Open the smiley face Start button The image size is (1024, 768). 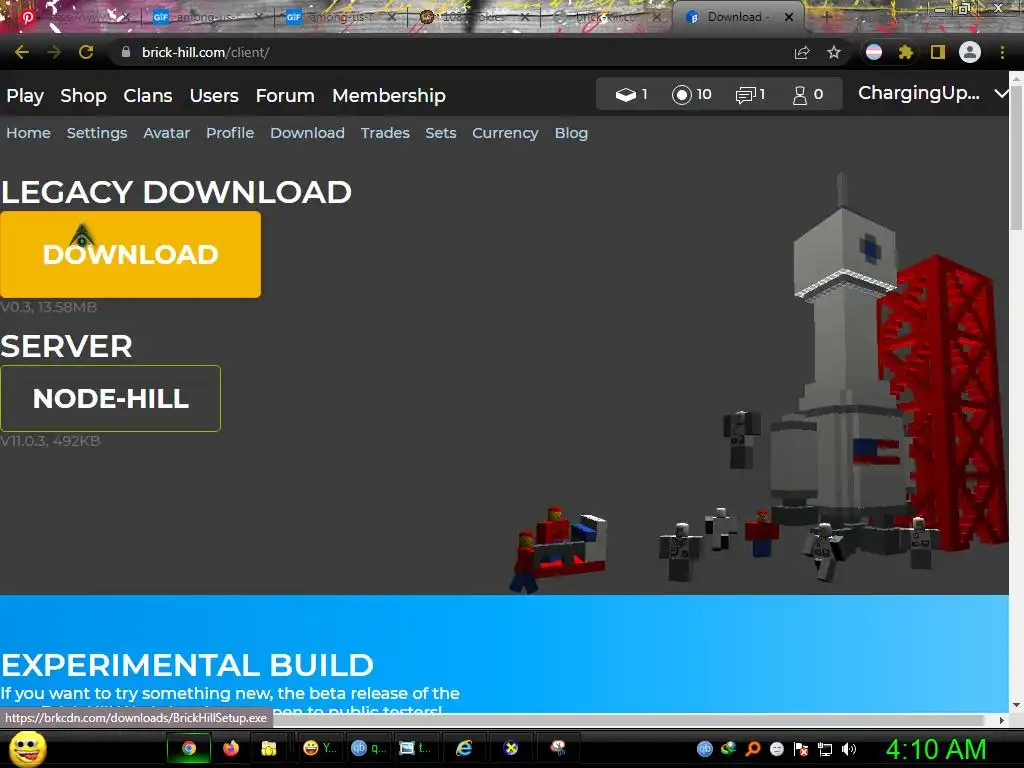pyautogui.click(x=27, y=748)
